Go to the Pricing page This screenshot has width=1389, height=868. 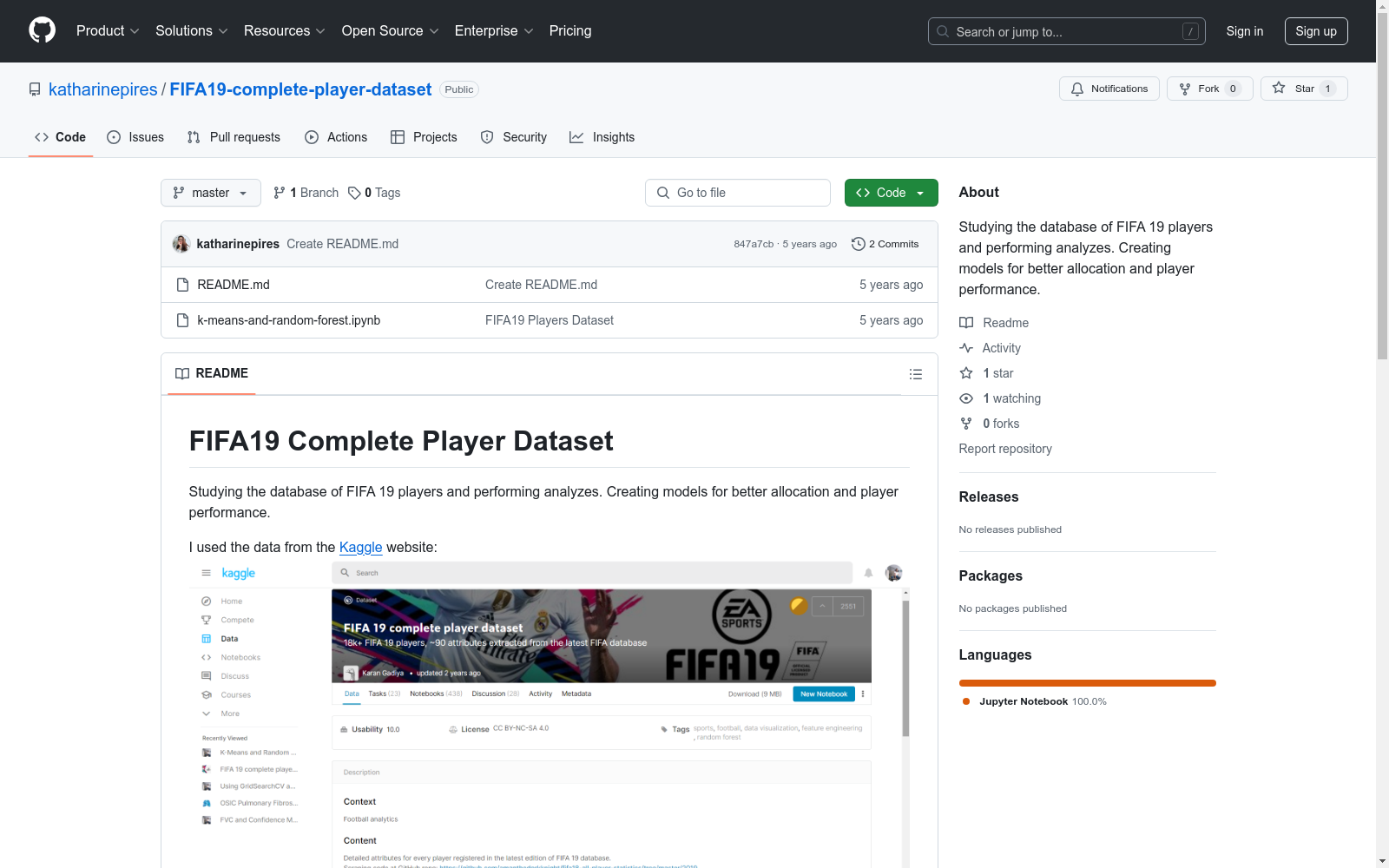[x=570, y=31]
